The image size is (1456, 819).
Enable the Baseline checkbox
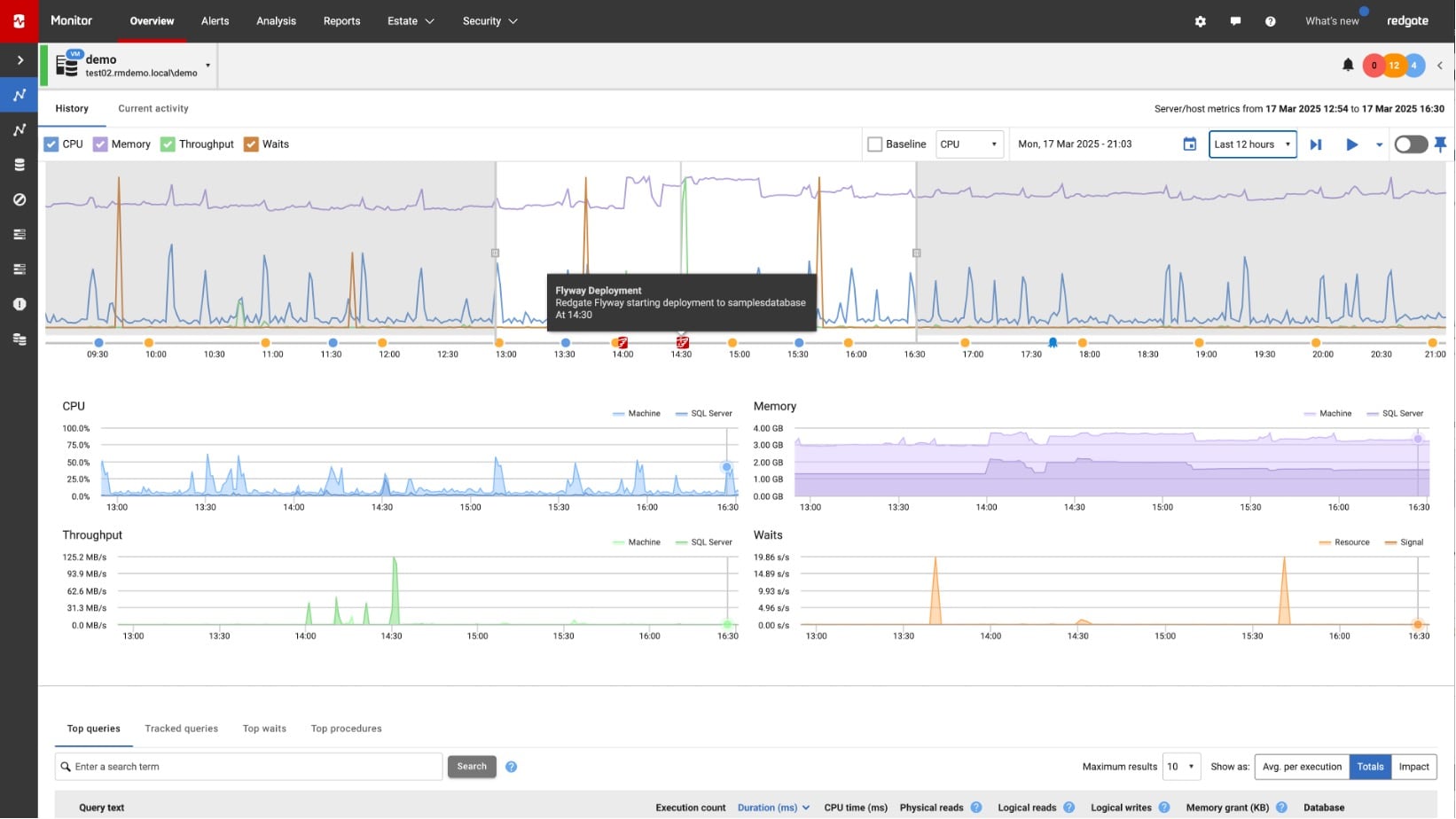tap(875, 144)
